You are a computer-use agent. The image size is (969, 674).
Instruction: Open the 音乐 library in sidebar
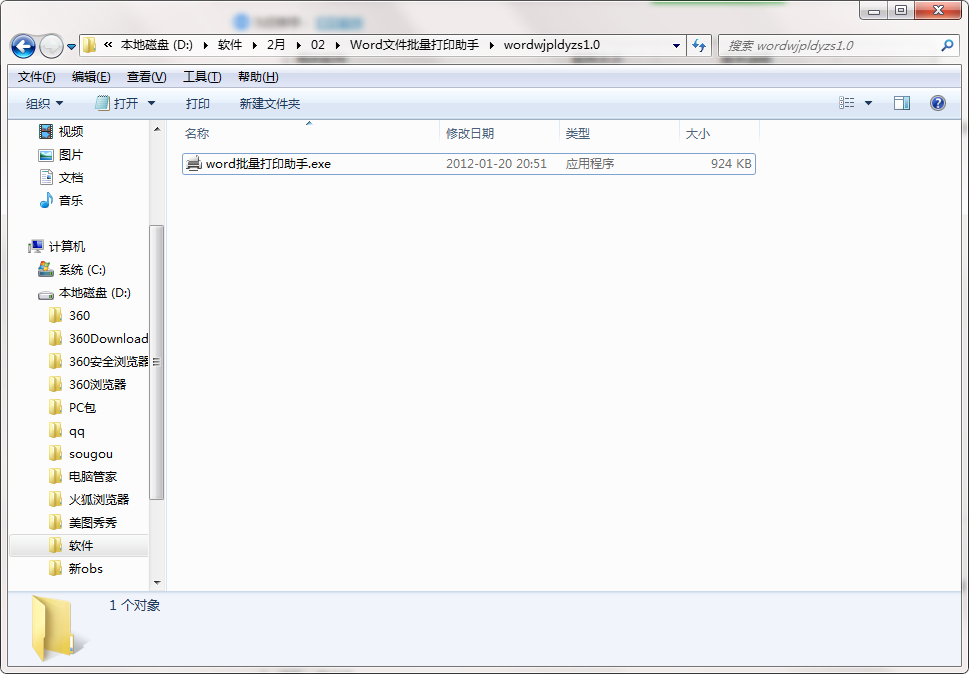pyautogui.click(x=70, y=200)
